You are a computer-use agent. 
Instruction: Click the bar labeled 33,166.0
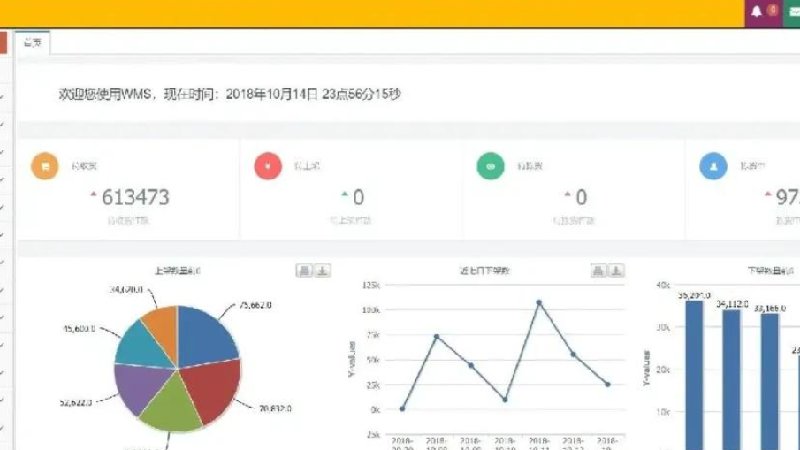[x=770, y=381]
